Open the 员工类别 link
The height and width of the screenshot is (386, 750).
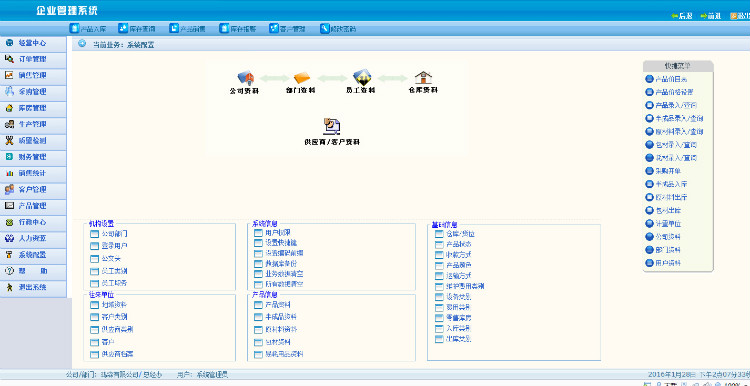114,271
